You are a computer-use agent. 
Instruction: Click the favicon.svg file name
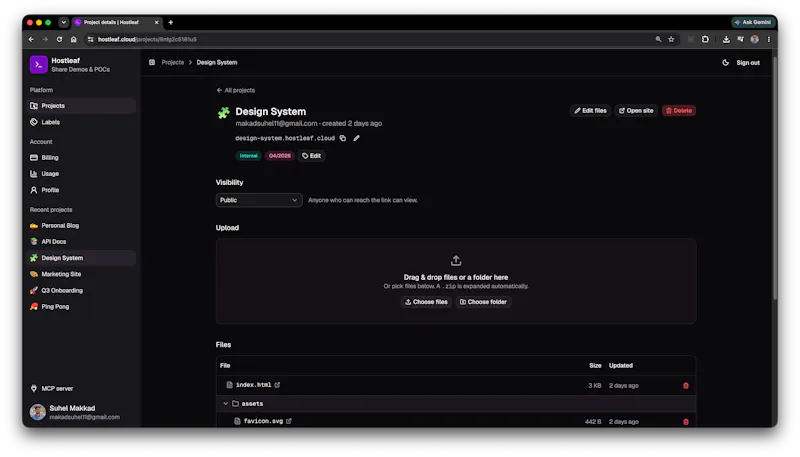263,421
